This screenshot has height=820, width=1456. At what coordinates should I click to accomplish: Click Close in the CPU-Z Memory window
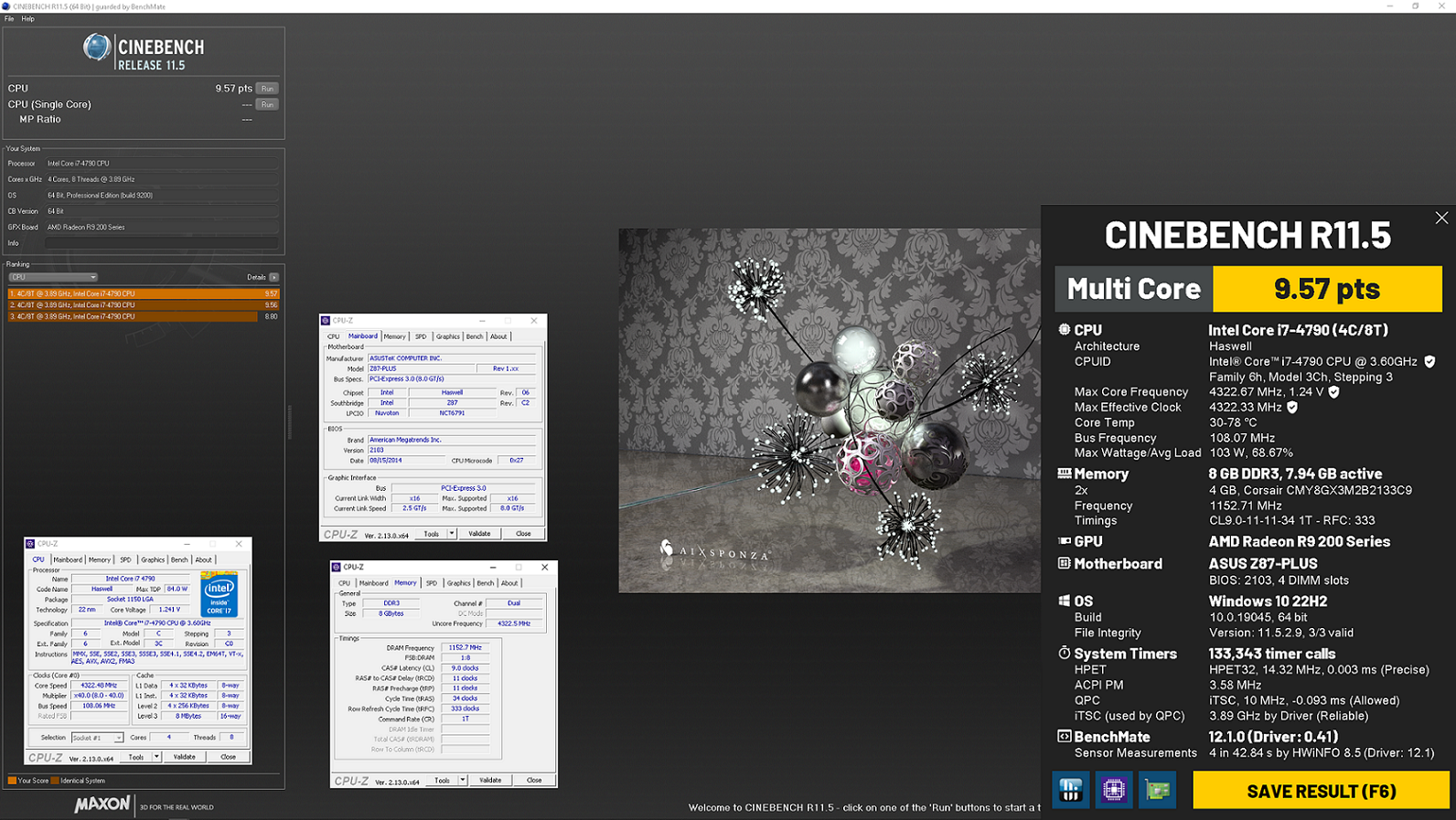(x=534, y=781)
